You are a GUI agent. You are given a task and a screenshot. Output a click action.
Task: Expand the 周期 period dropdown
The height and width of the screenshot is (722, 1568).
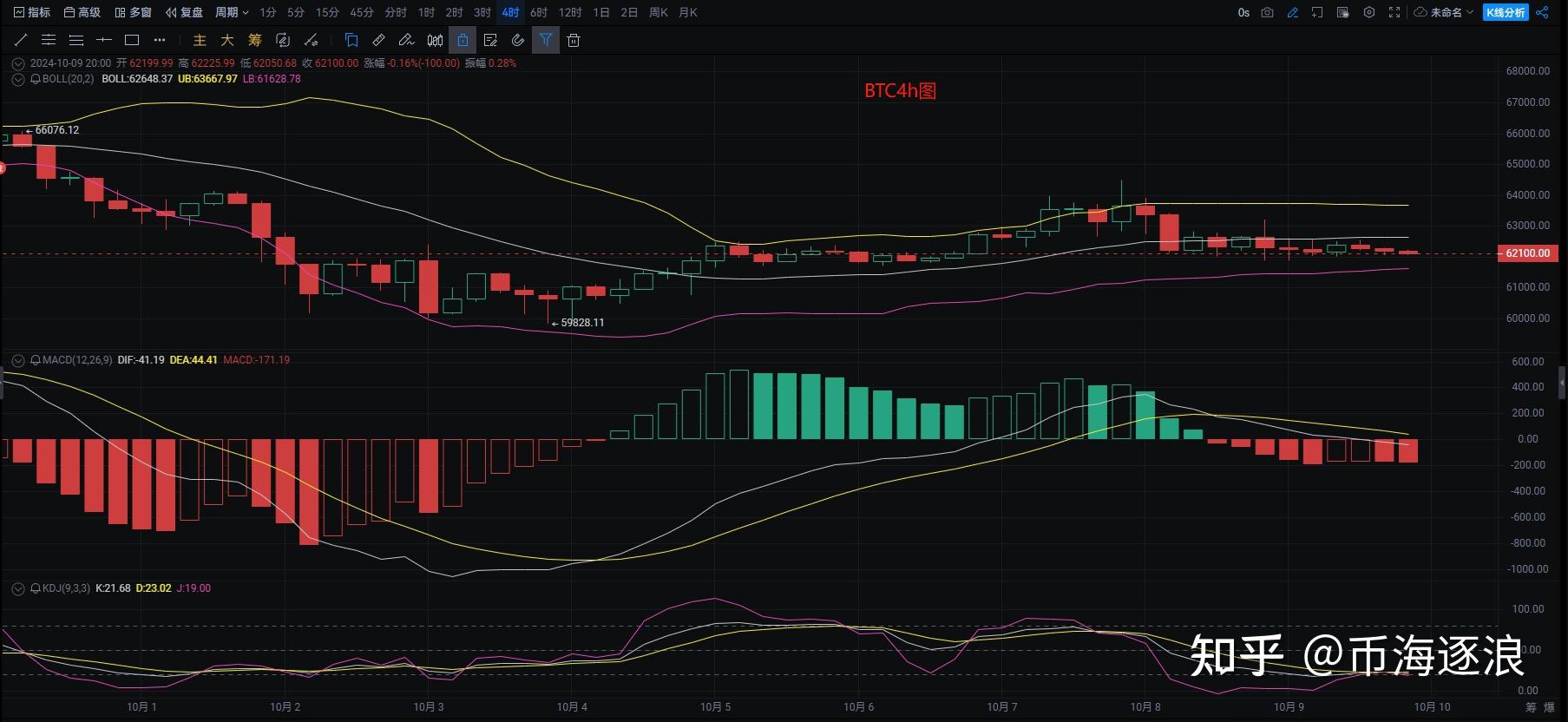pyautogui.click(x=232, y=12)
